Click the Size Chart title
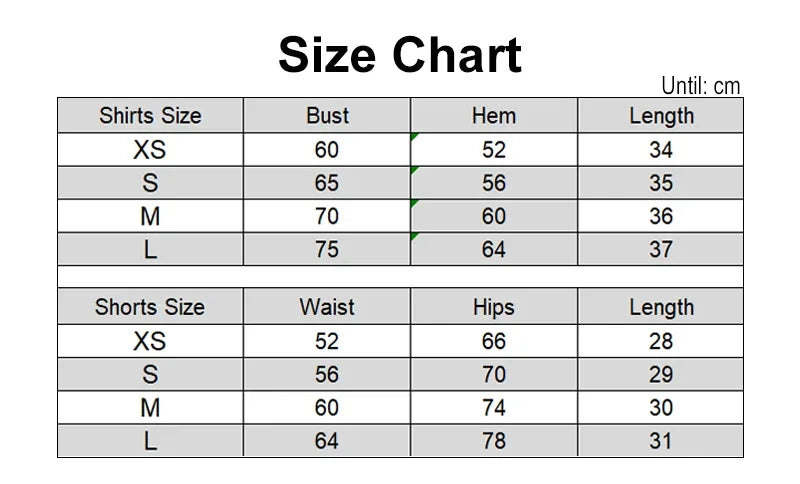This screenshot has height=484, width=800. click(400, 55)
